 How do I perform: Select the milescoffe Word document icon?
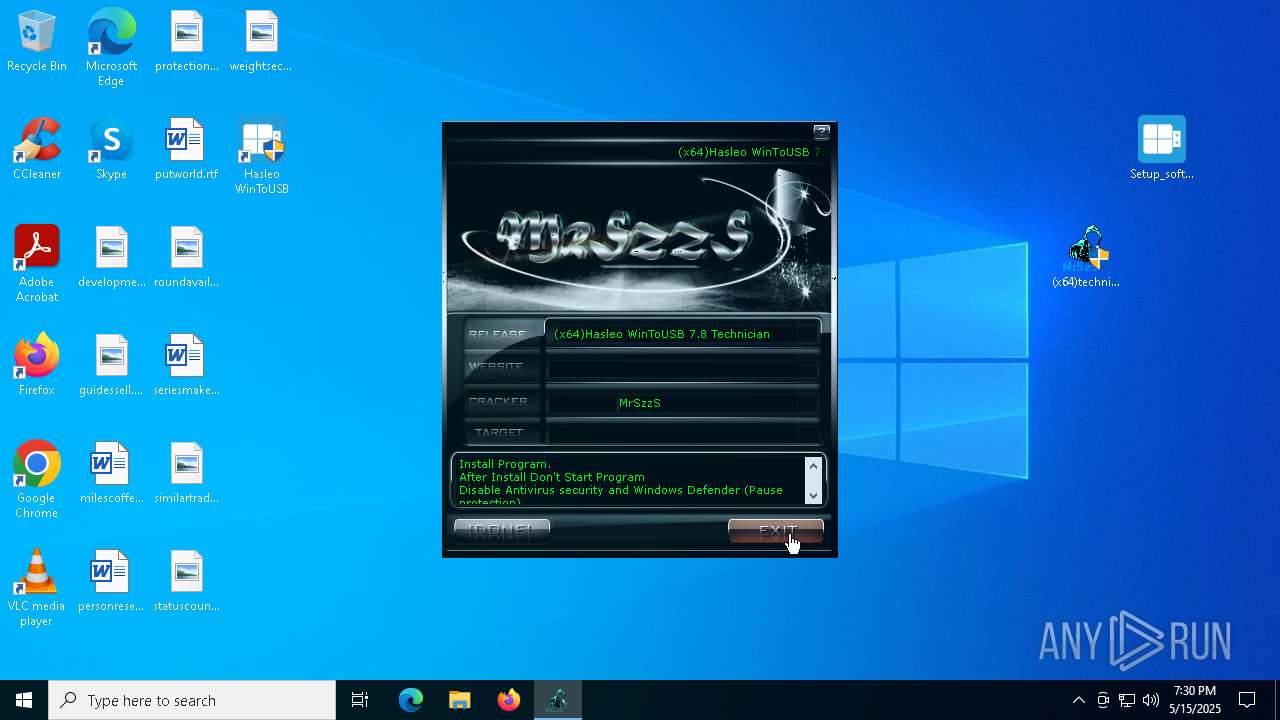[111, 473]
